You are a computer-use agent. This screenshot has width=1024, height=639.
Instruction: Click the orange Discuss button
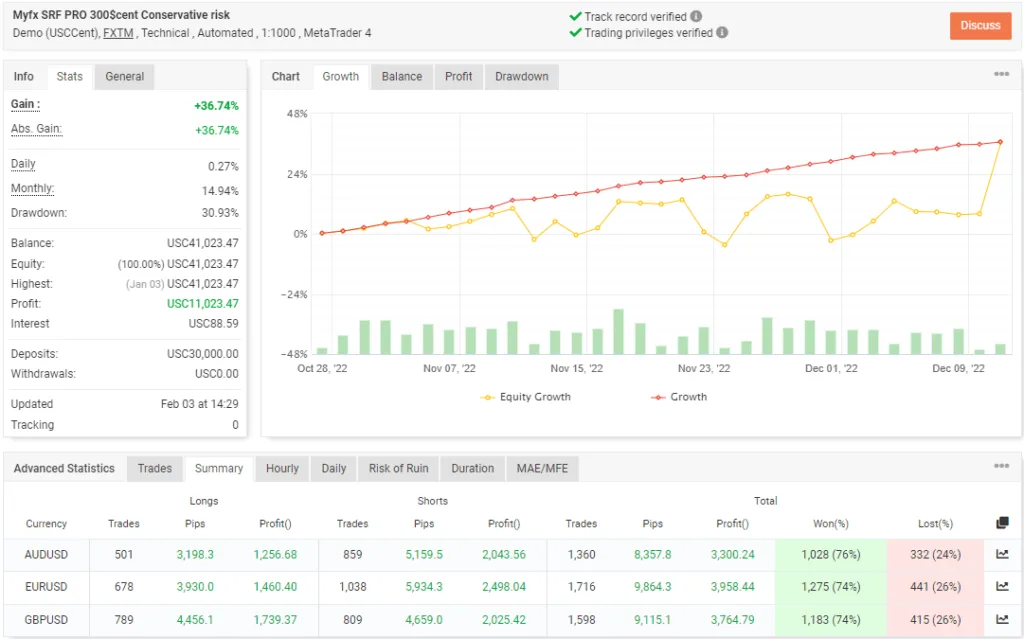tap(980, 26)
